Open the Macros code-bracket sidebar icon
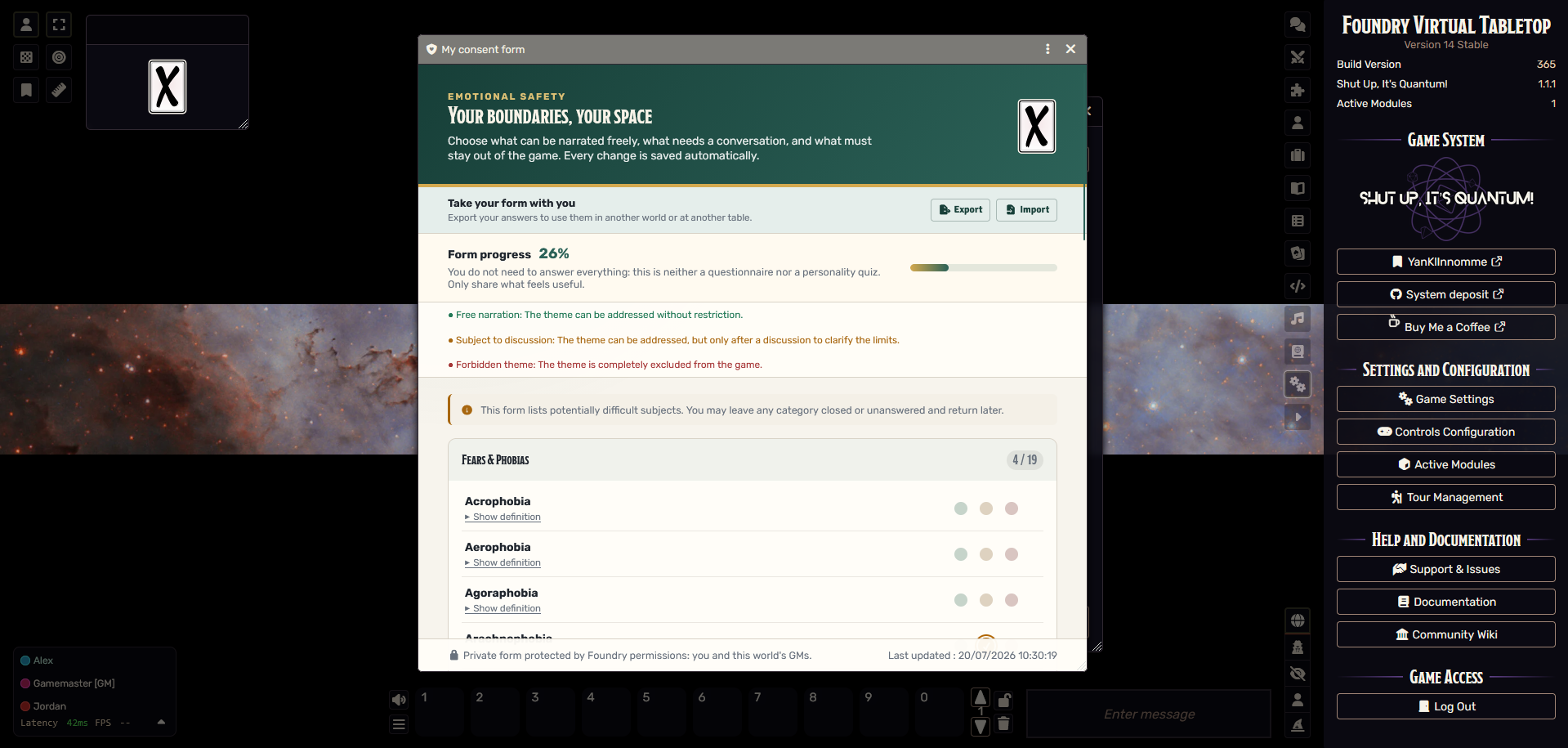 (1298, 286)
